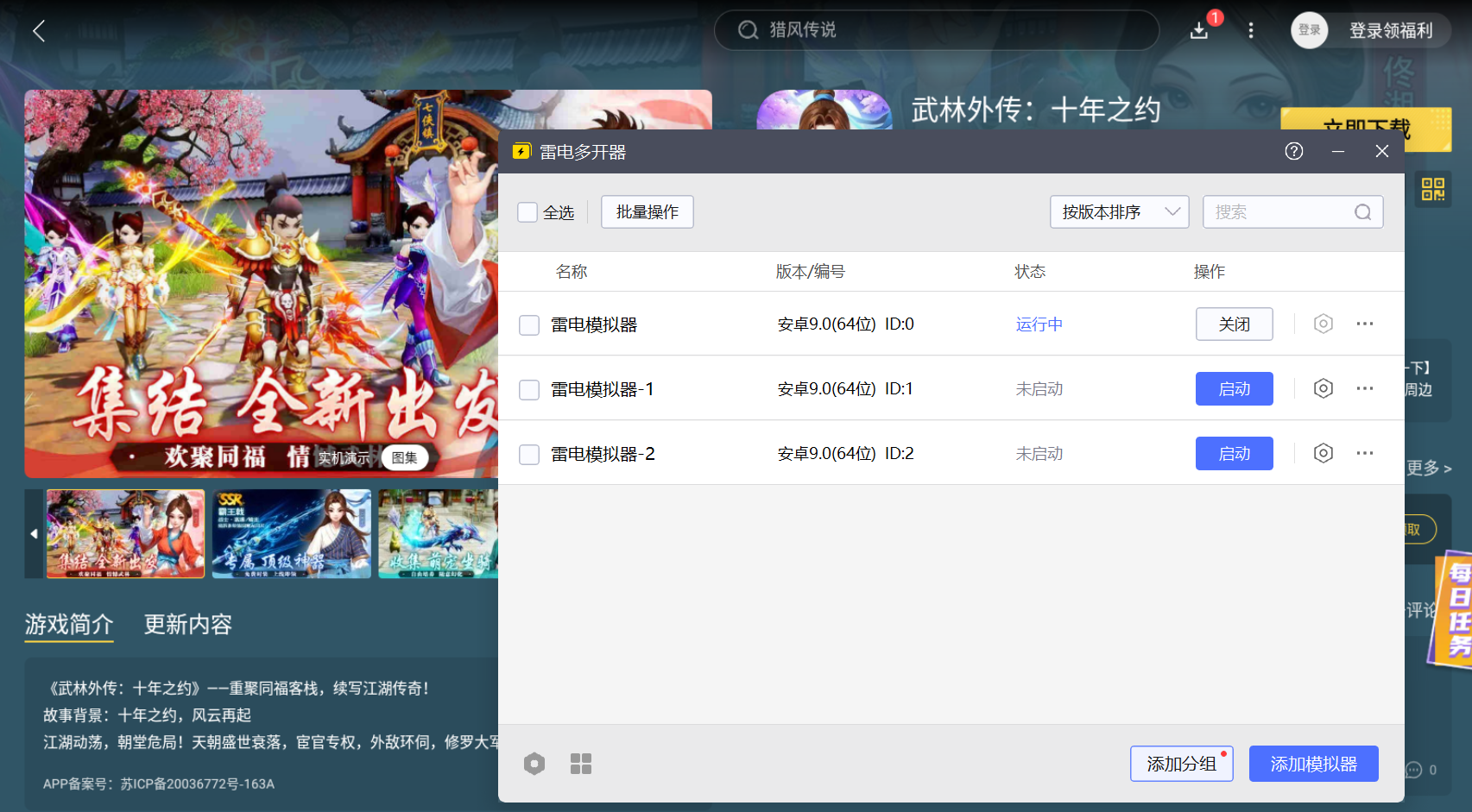The width and height of the screenshot is (1472, 812).
Task: Click the 雷电多开器 title logo icon
Action: point(521,152)
